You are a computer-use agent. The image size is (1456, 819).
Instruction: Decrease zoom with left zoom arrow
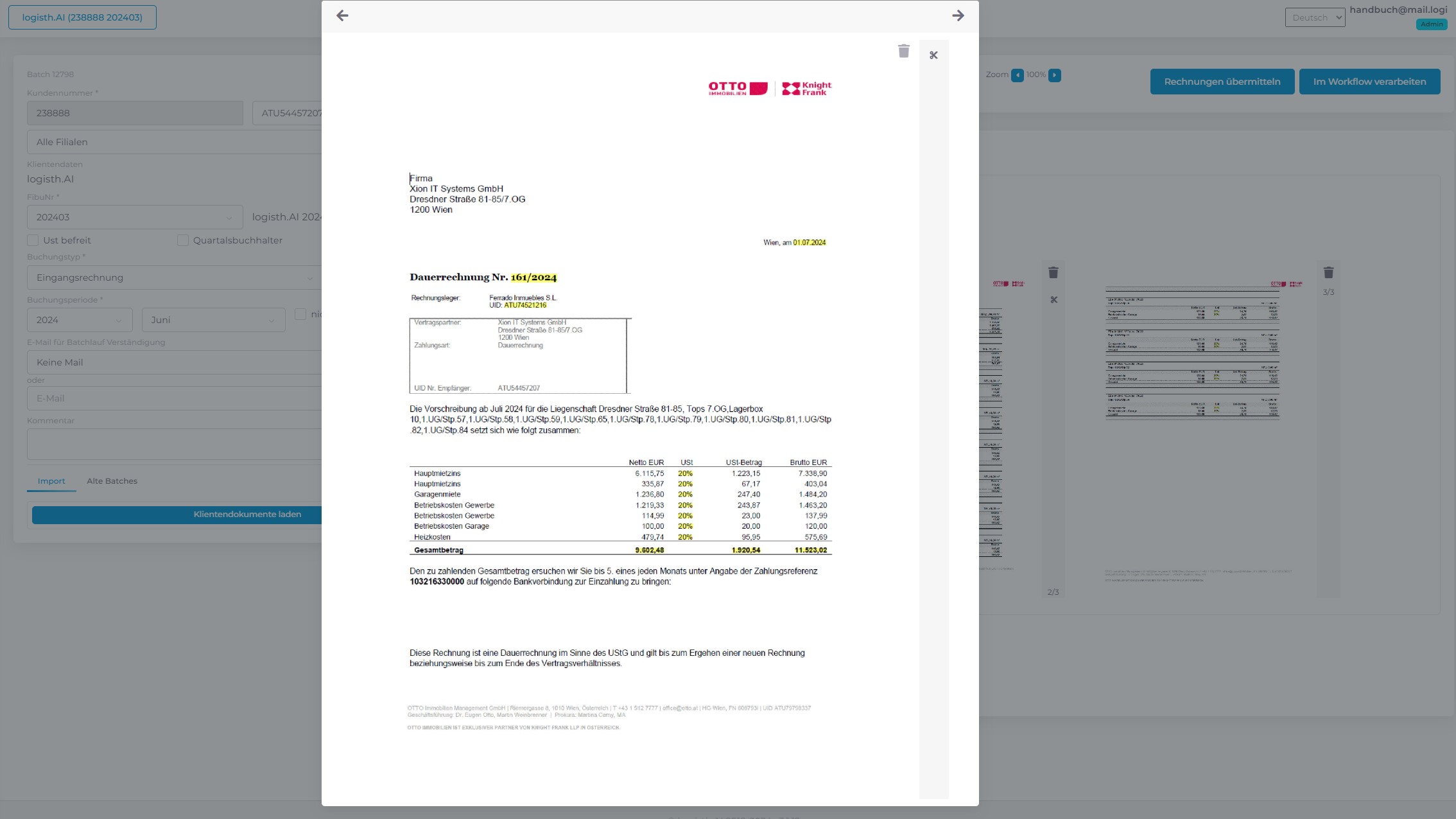1018,75
